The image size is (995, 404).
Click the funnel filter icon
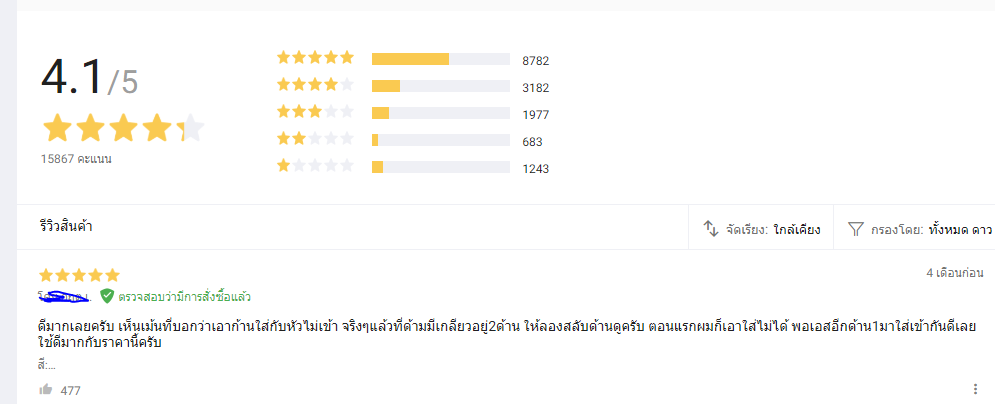tap(855, 229)
